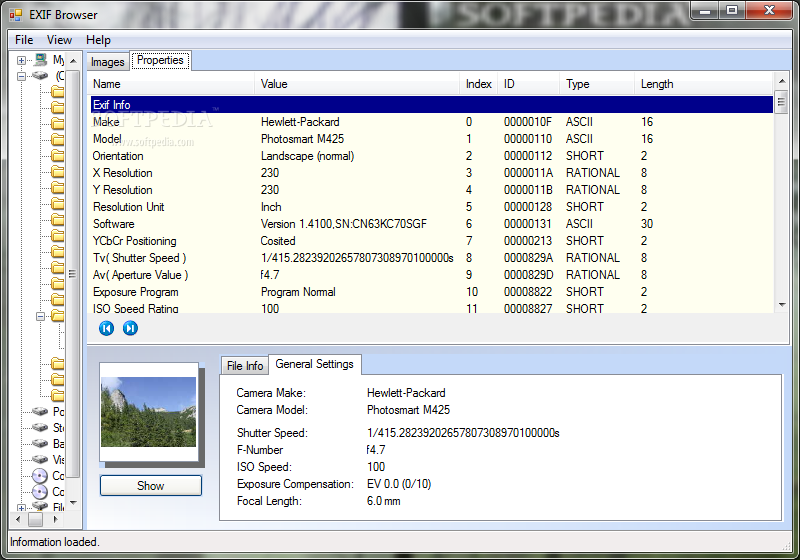The image size is (800, 560).
Task: Select the 'Resolution Unit' row
Action: (x=432, y=207)
